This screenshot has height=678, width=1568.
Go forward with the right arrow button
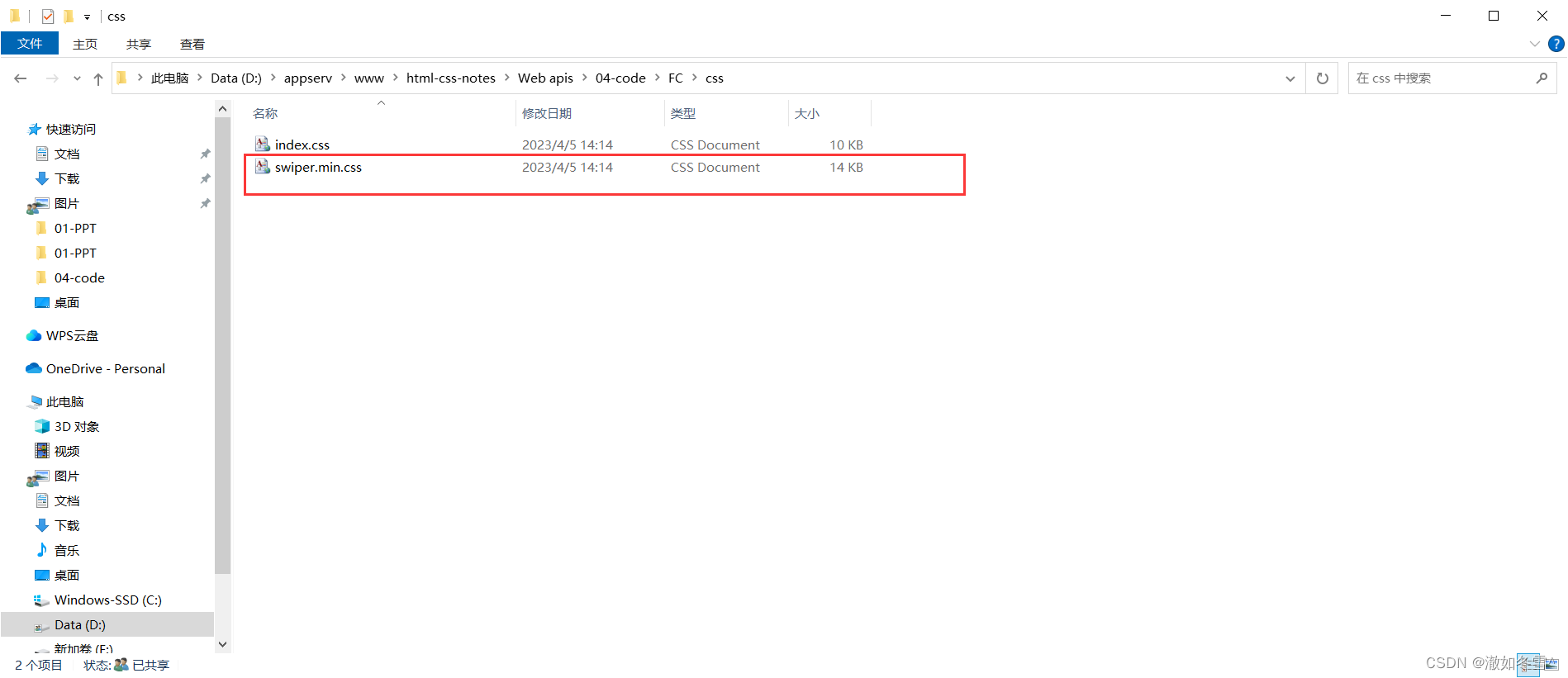(x=52, y=78)
